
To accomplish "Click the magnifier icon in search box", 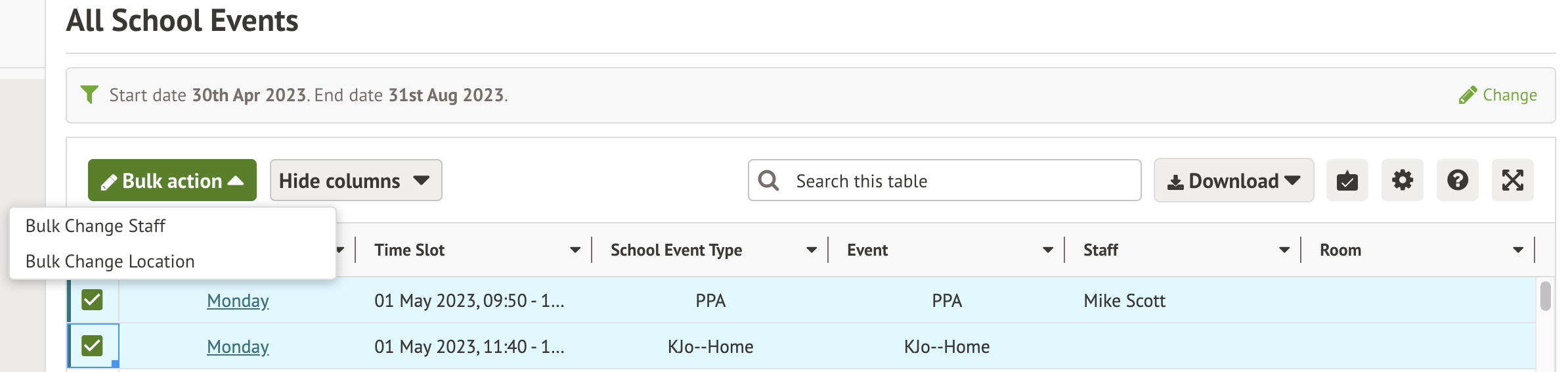I will pos(768,181).
